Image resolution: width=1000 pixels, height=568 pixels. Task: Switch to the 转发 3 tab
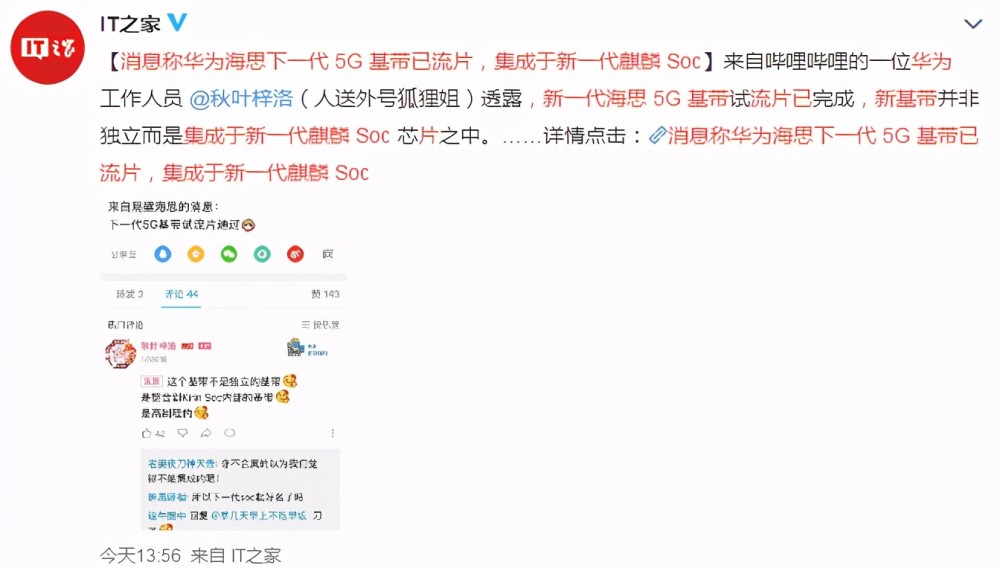(x=129, y=294)
